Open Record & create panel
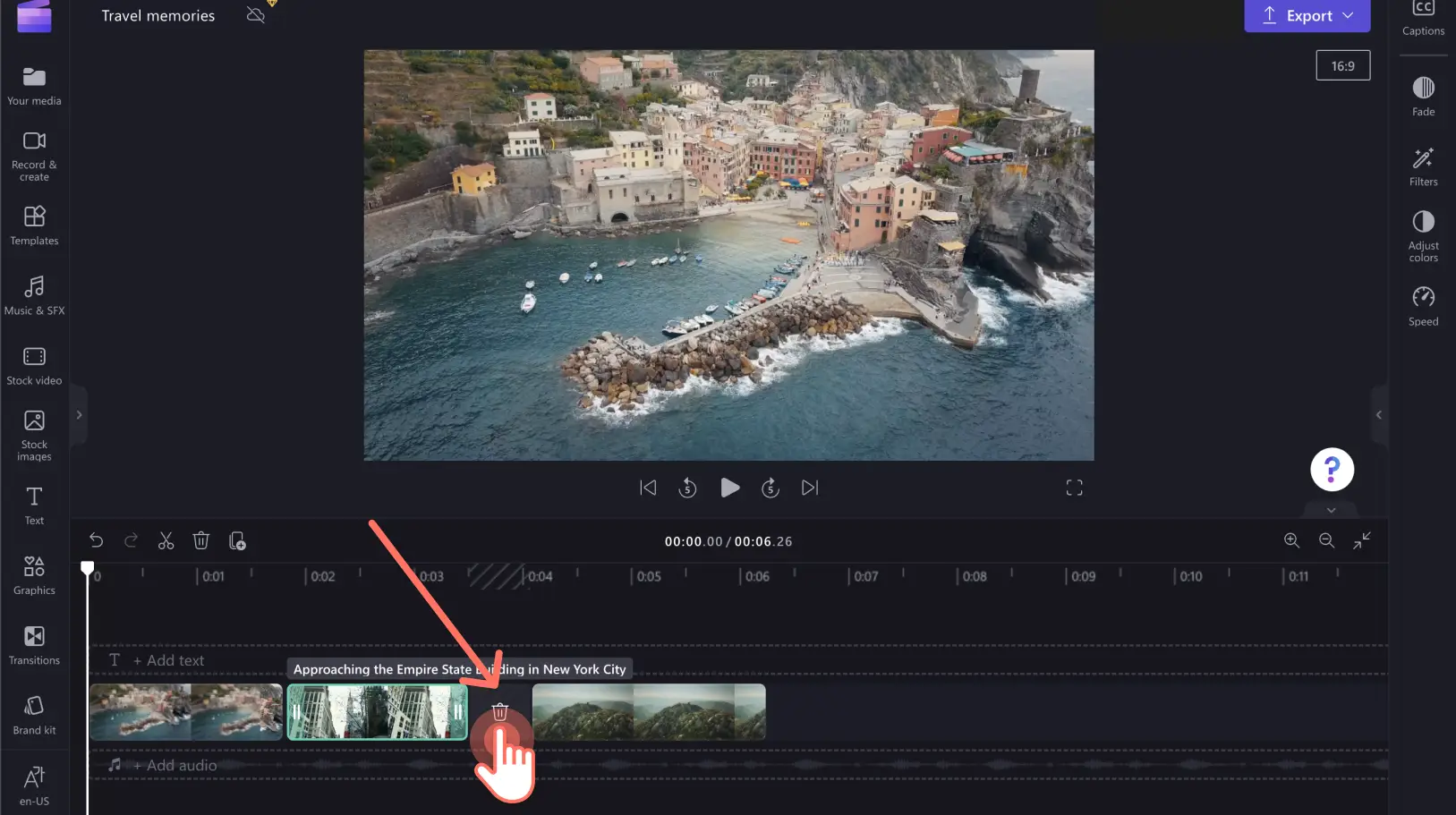Viewport: 1456px width, 815px height. tap(34, 157)
